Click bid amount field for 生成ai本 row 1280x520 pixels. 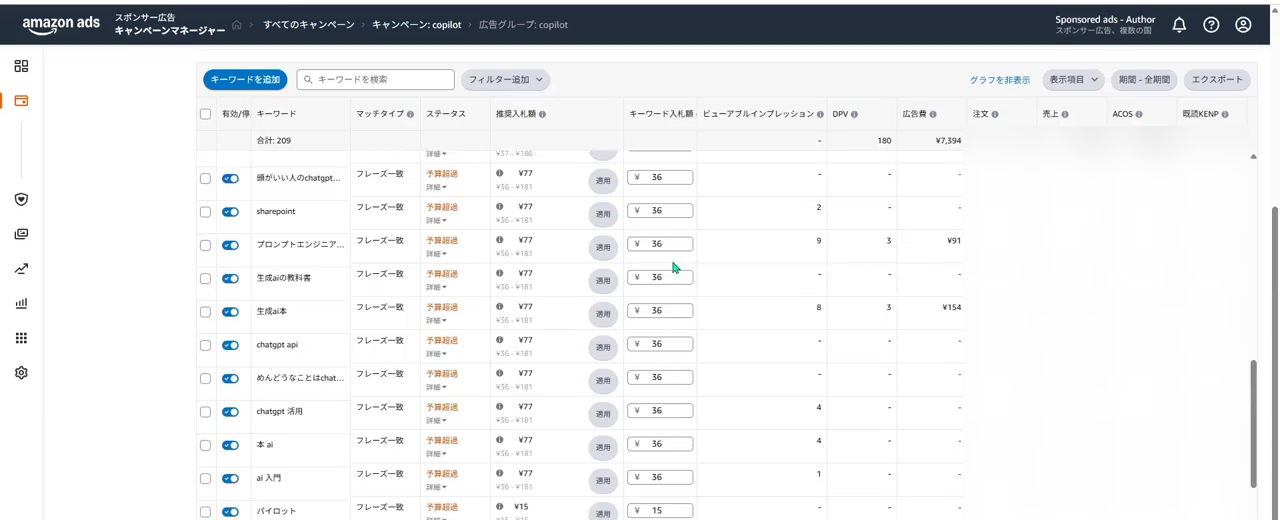tap(660, 311)
